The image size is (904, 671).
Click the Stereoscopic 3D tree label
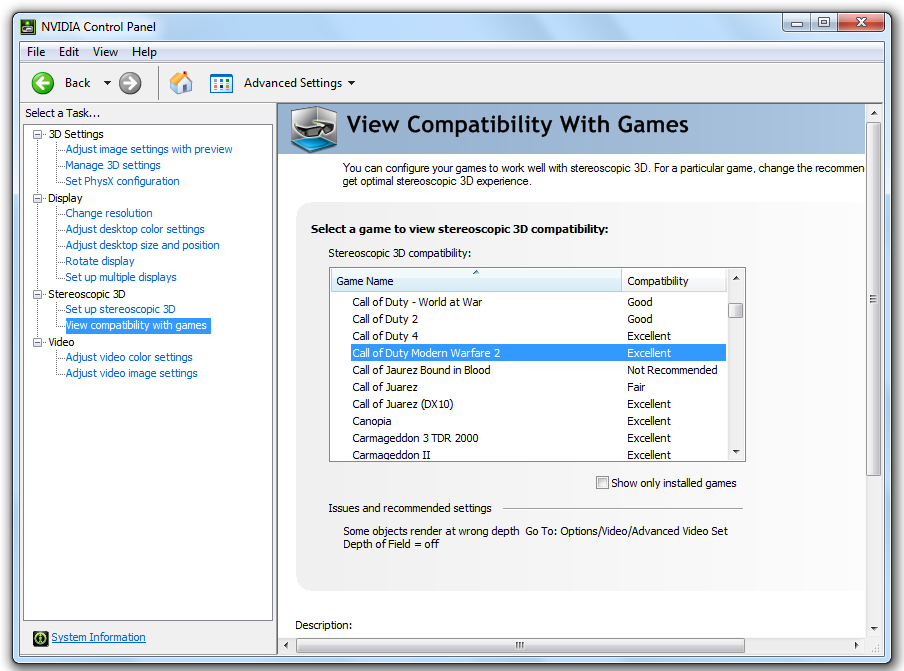[x=86, y=294]
